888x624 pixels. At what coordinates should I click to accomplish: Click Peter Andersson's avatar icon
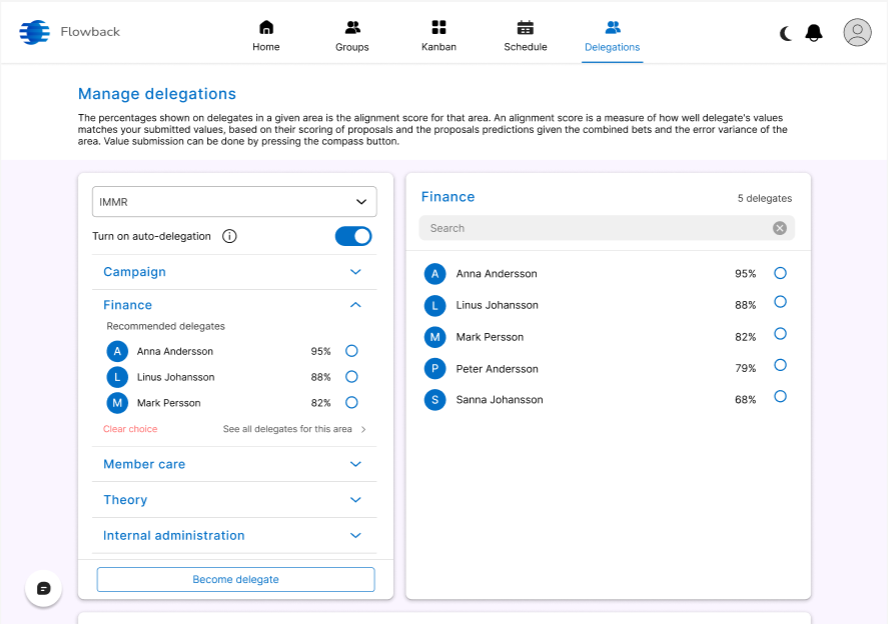434,369
